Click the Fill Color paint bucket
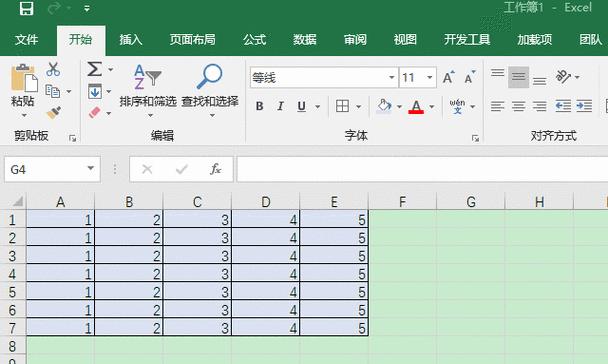608x364 pixels. pos(383,106)
